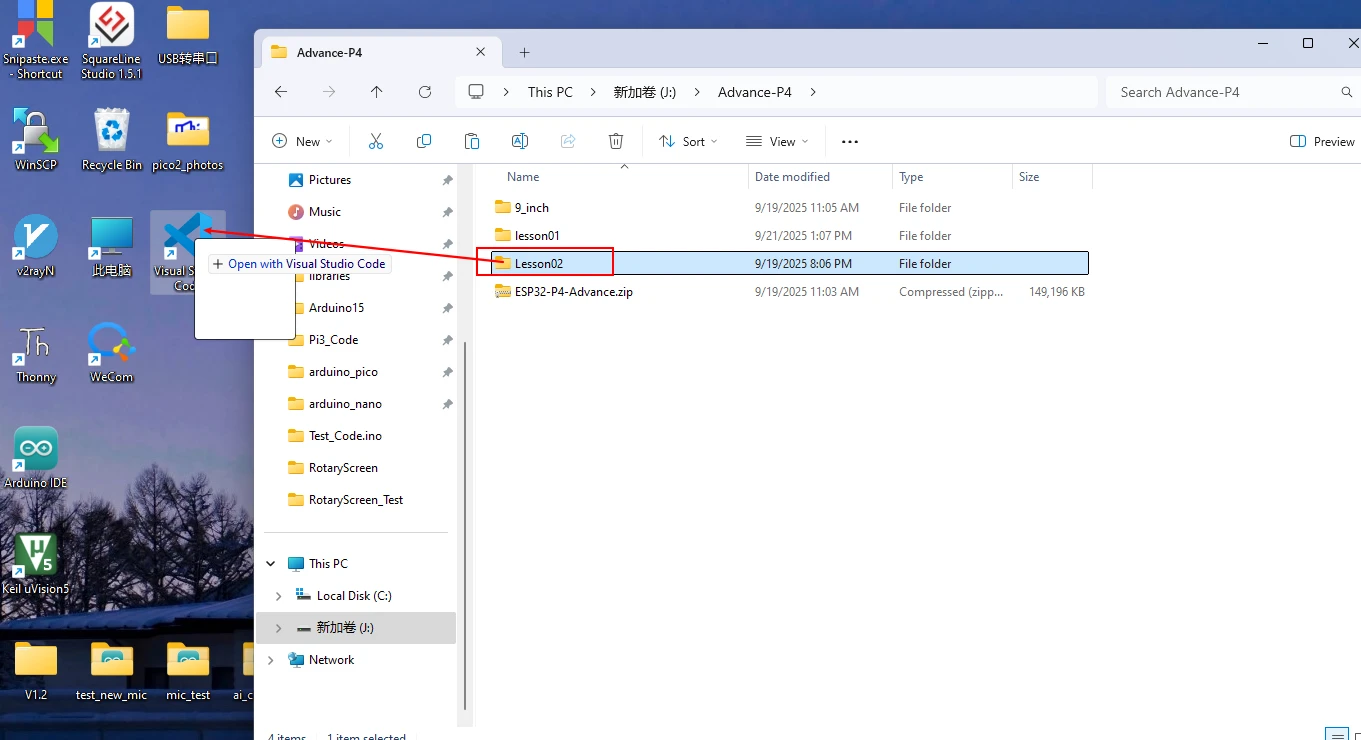Screen dimensions: 1361x740
Task: Click the Recycle Bin desktop icon
Action: tap(111, 140)
